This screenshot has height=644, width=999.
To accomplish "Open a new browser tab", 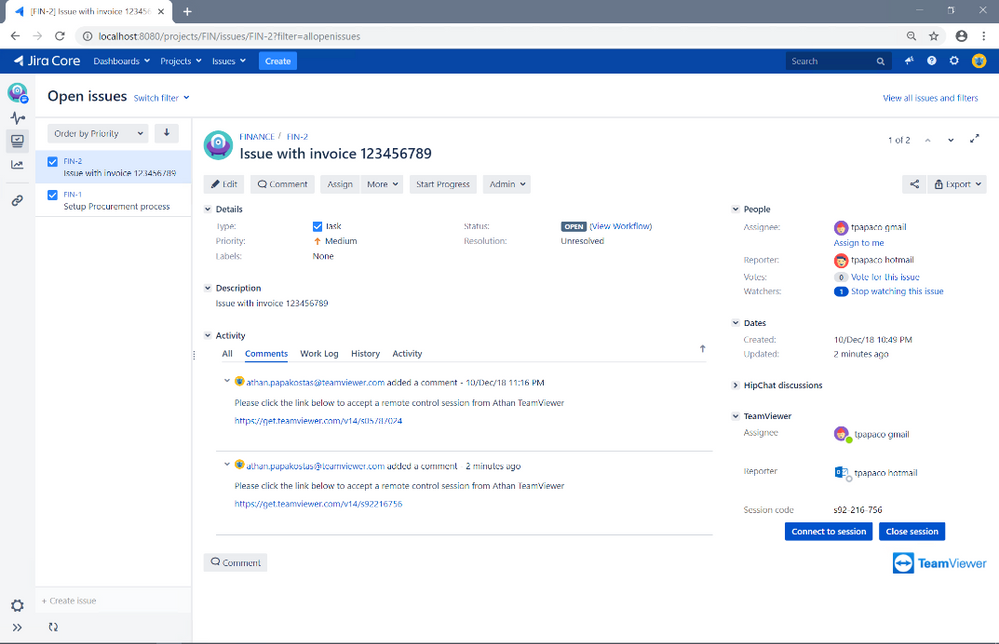I will pos(187,11).
